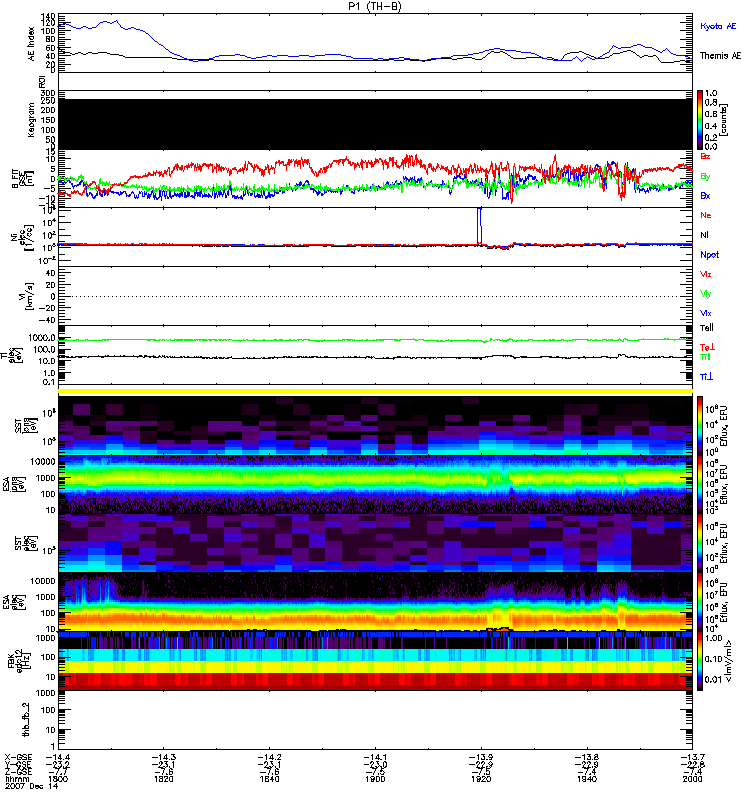750x800 pixels.
Task: Select the green By legend label
Action: (706, 176)
